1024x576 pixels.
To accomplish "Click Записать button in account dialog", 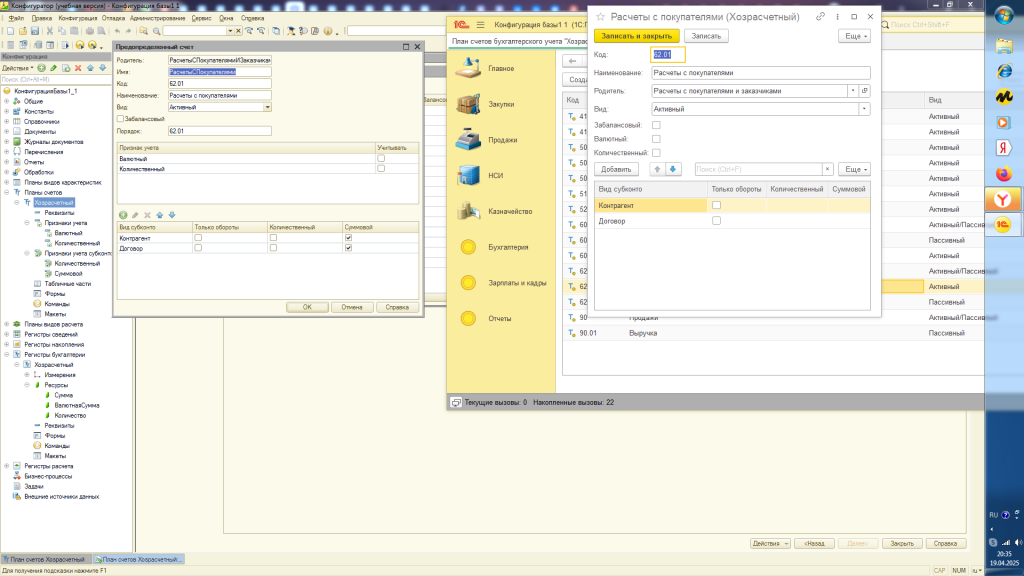I will pos(706,36).
